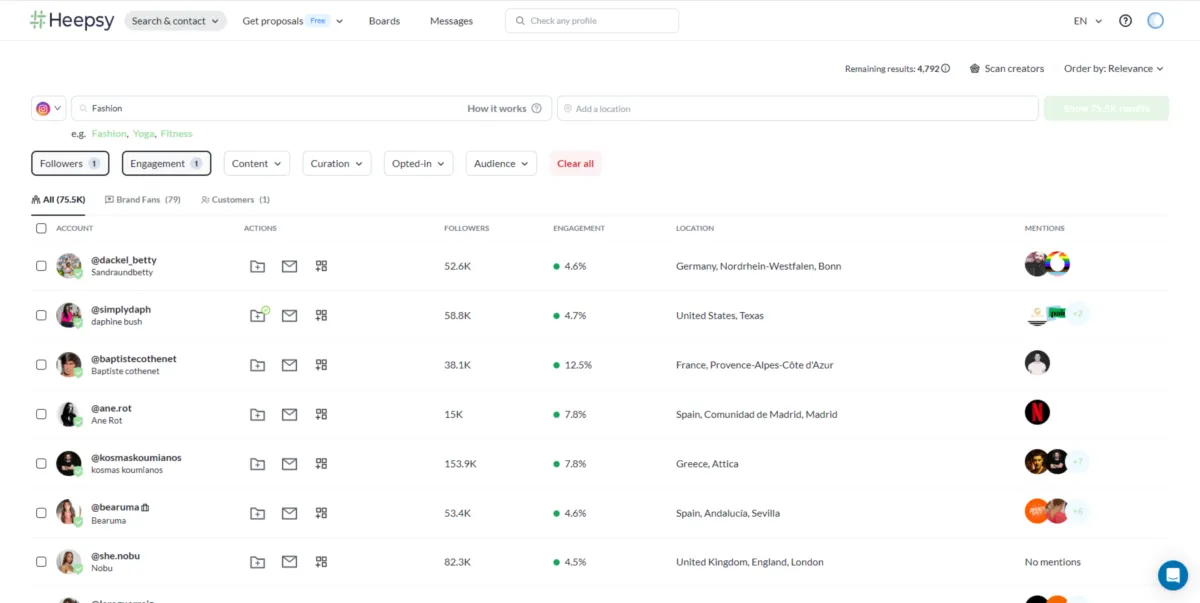This screenshot has width=1200, height=603.
Task: Click envelope icon for @she.nobu
Action: [x=289, y=562]
